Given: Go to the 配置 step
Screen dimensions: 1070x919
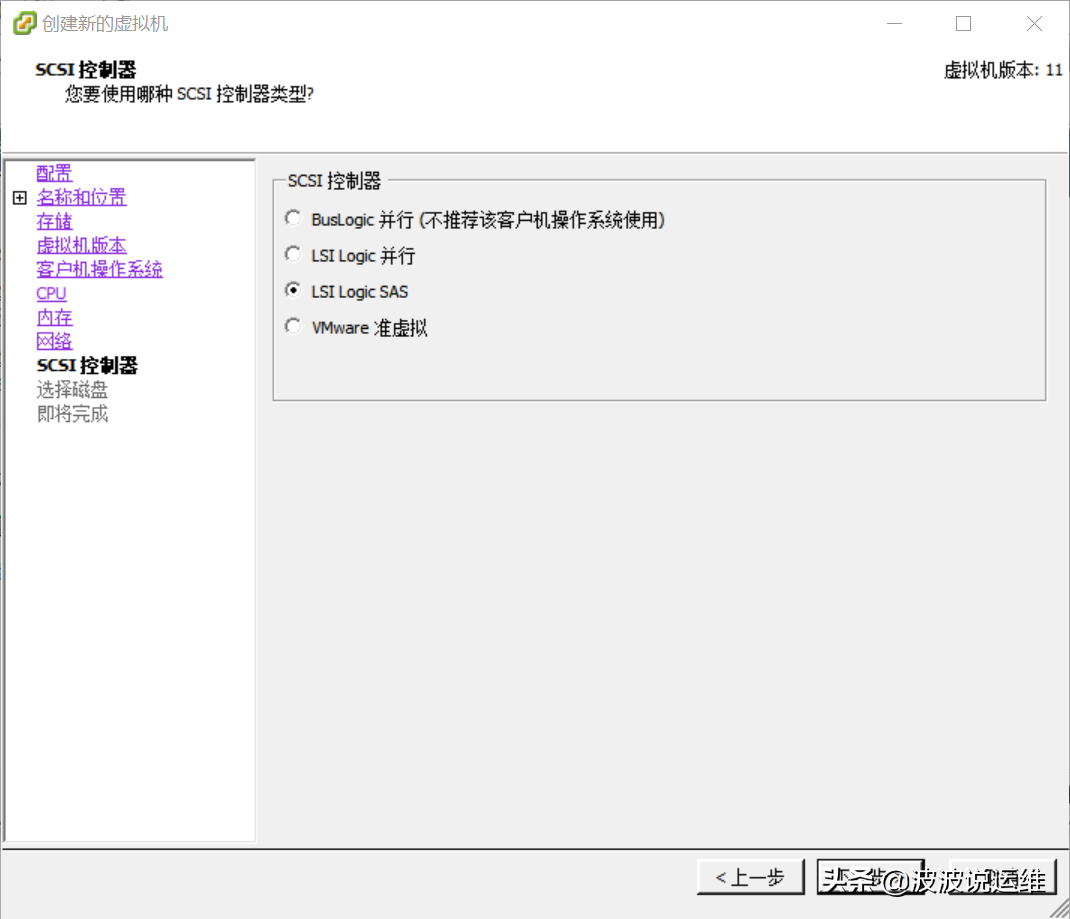Looking at the screenshot, I should 54,173.
